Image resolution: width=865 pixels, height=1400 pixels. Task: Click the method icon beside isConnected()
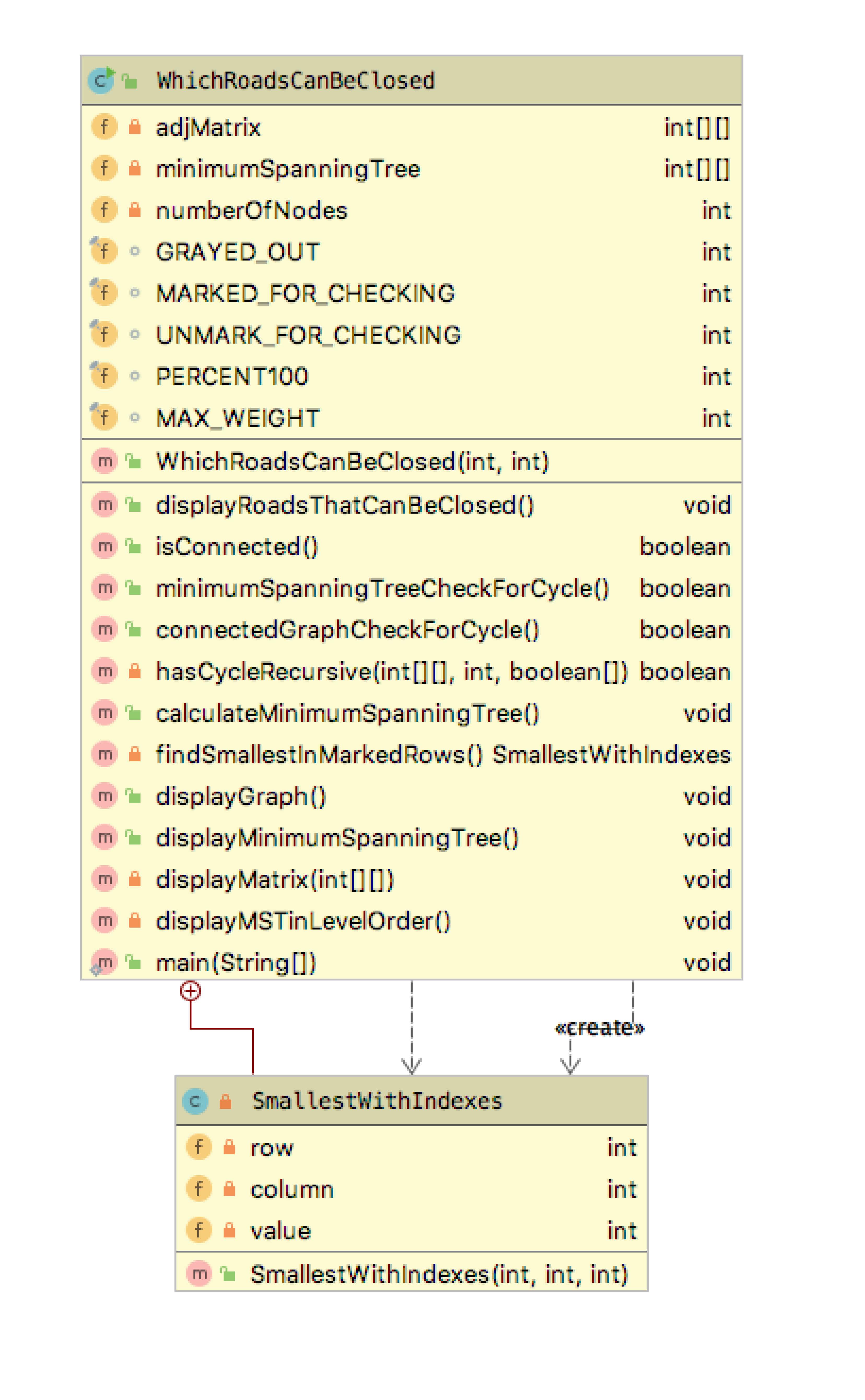point(104,547)
